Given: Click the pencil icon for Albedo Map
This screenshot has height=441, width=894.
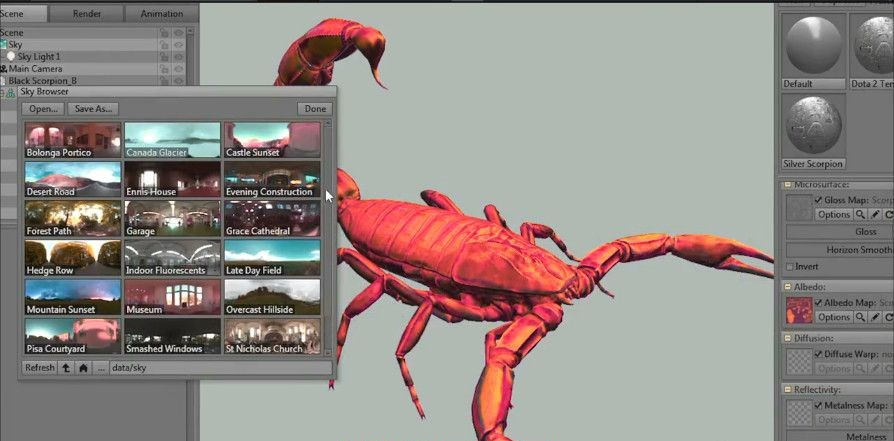Looking at the screenshot, I should tap(874, 318).
